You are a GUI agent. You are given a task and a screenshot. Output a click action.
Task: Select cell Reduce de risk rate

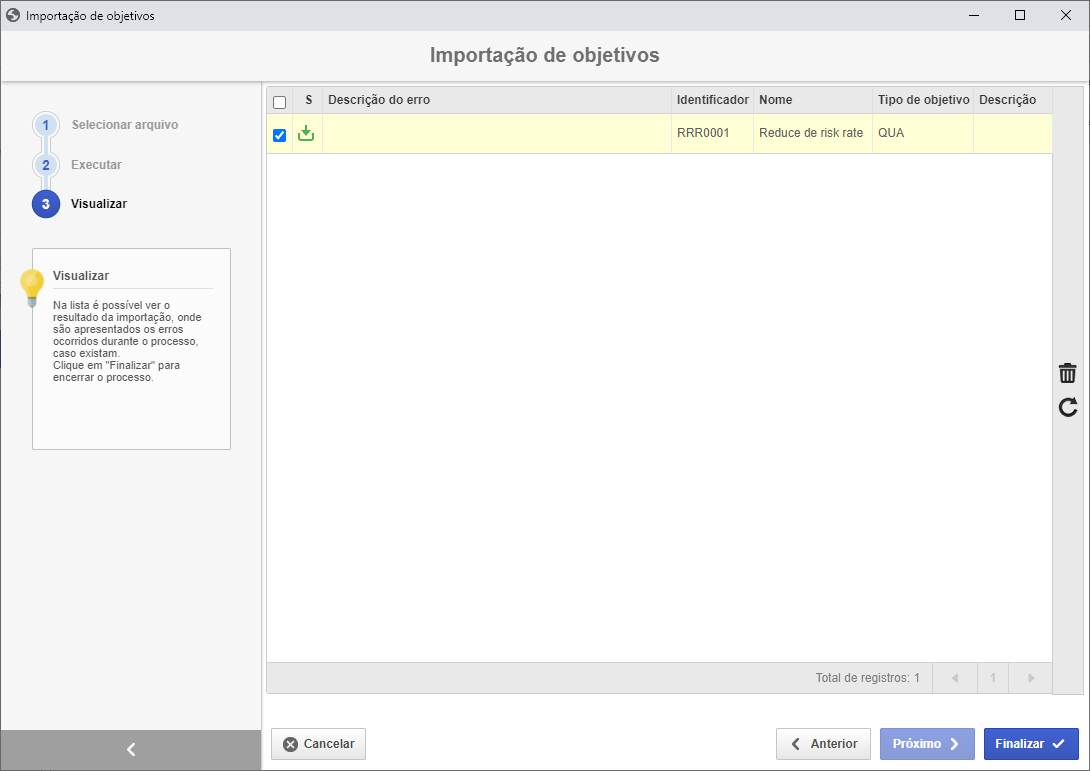coord(813,133)
